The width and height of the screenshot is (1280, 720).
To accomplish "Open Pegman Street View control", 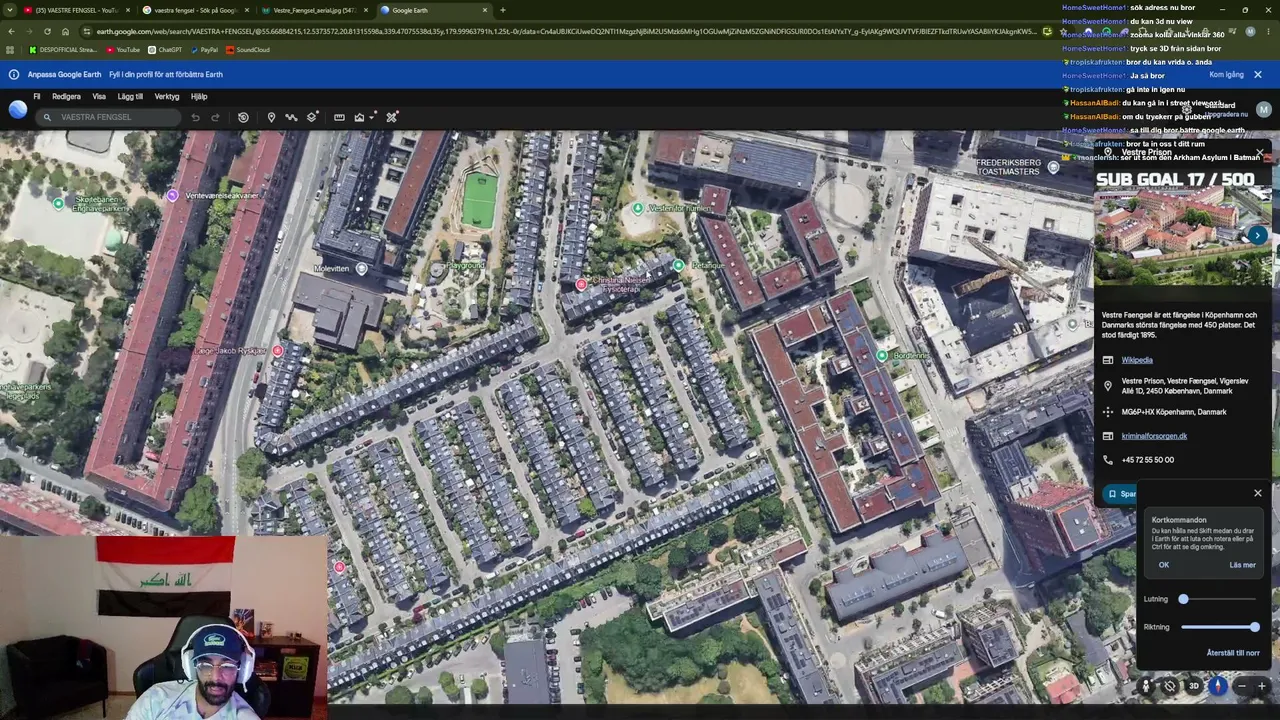I will [1146, 686].
